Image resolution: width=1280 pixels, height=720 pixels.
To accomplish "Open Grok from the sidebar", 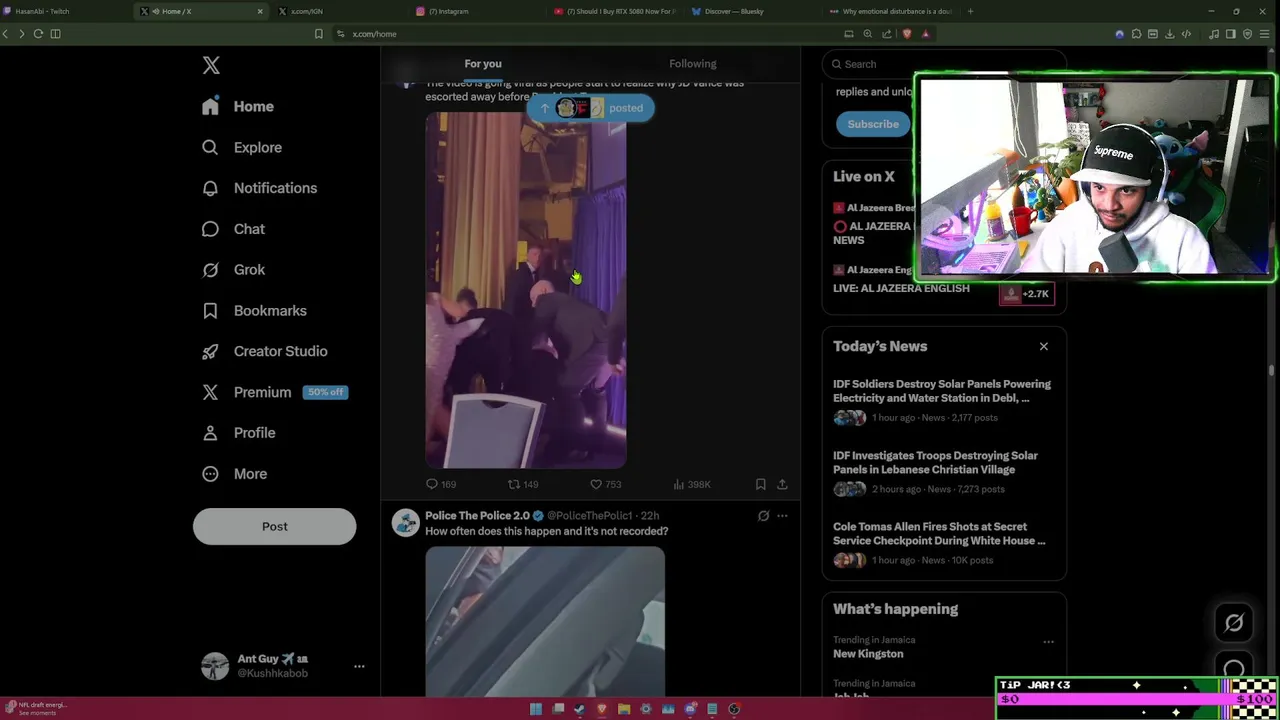I will (234, 270).
